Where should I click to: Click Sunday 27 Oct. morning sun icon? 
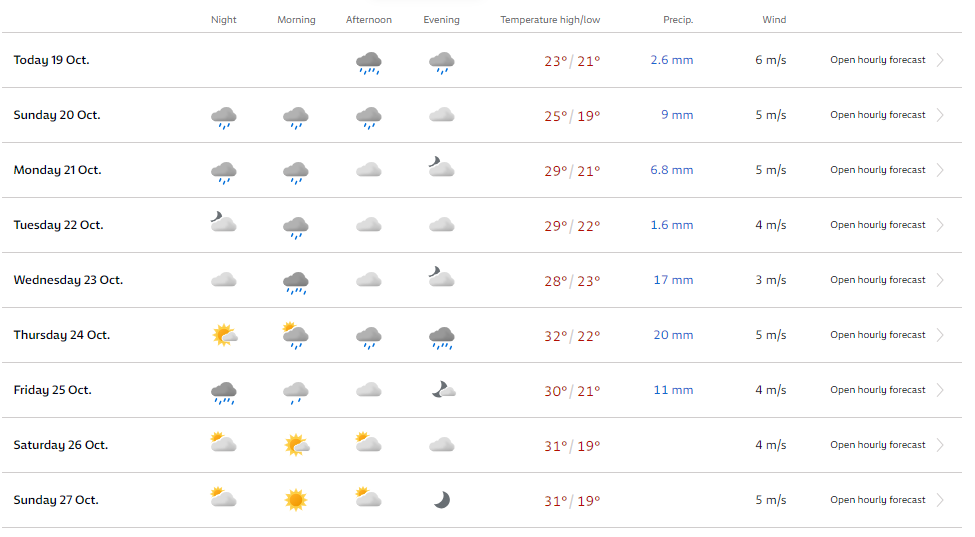(x=296, y=500)
